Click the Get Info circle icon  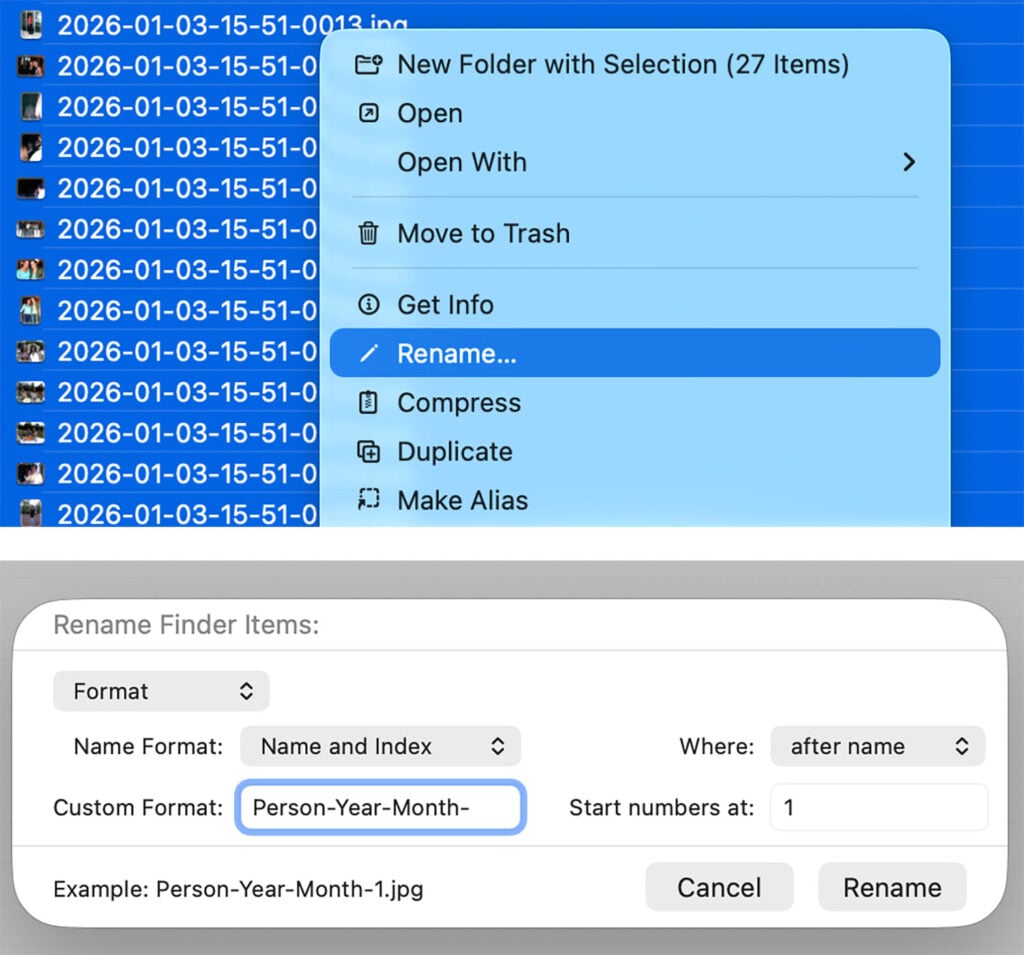point(368,304)
